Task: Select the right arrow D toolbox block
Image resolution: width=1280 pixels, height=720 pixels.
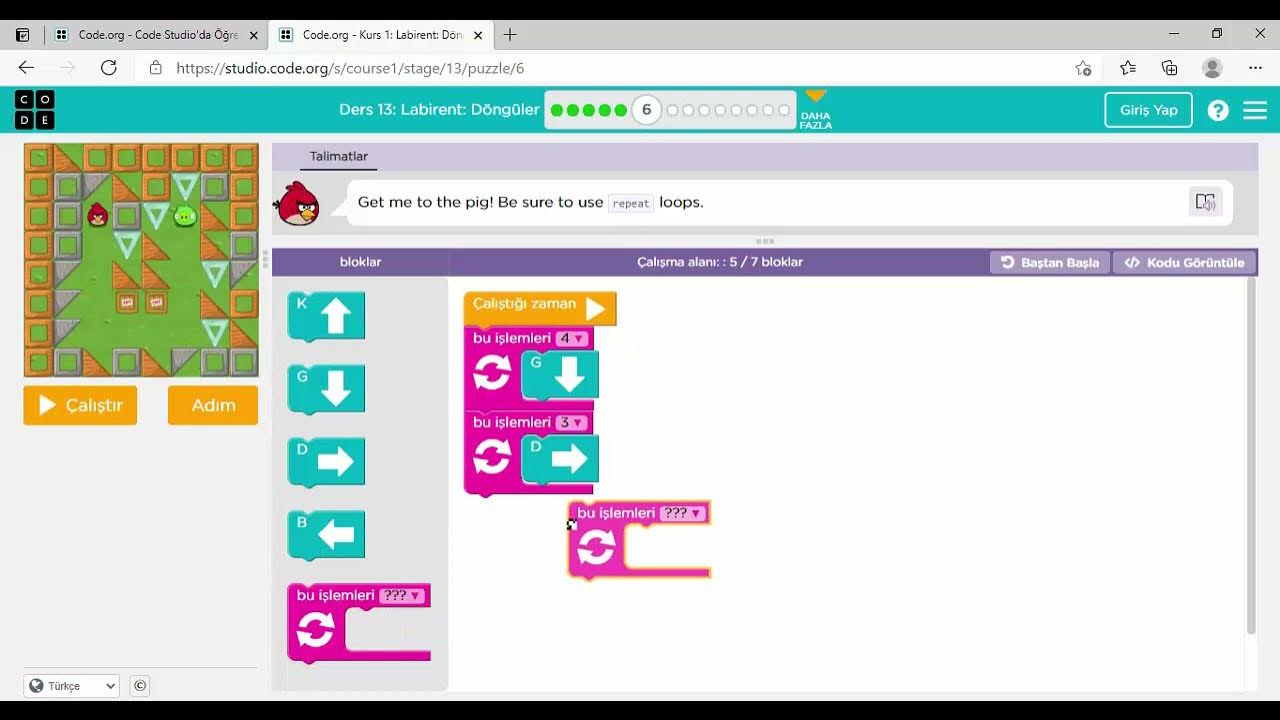Action: [x=326, y=462]
